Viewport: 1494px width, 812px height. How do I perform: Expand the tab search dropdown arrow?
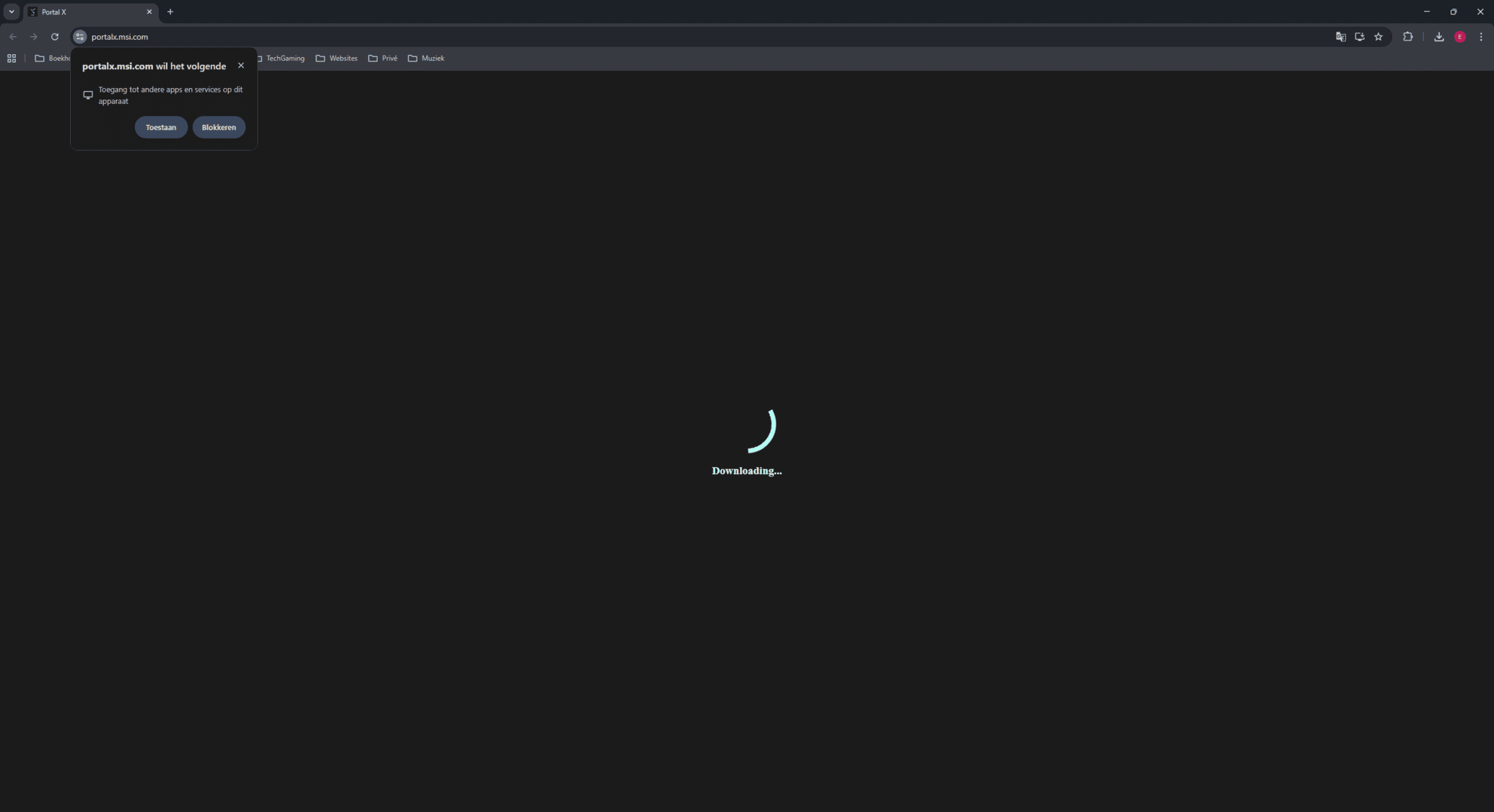(x=12, y=12)
